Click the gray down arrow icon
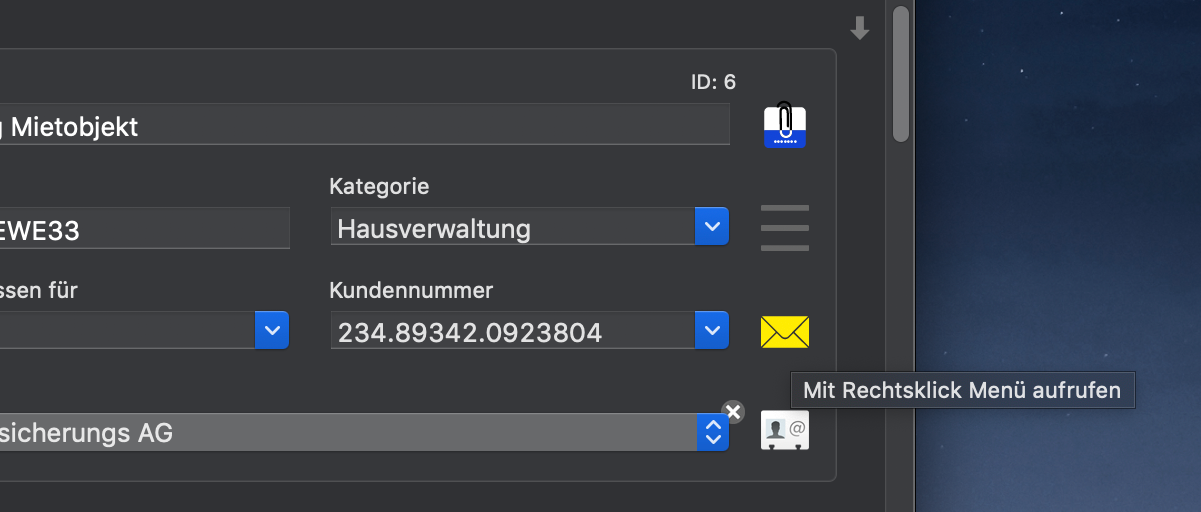1201x512 pixels. click(859, 29)
